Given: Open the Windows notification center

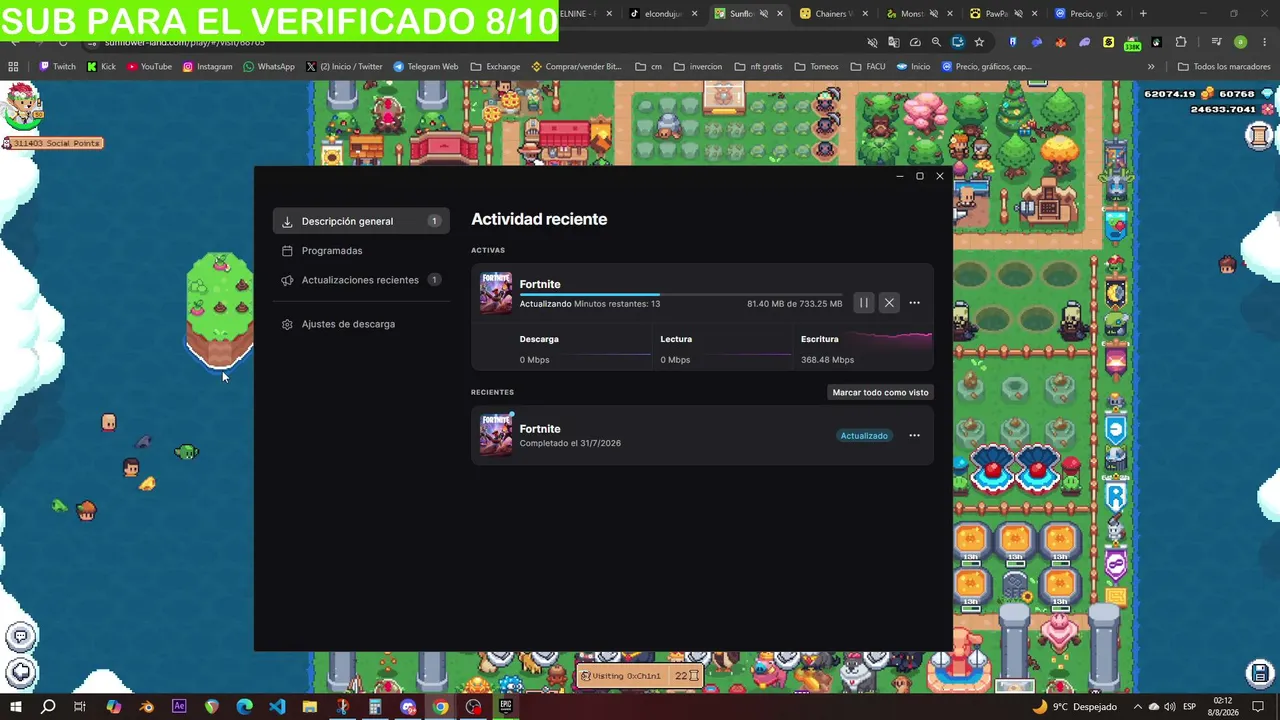Looking at the screenshot, I should (1259, 707).
